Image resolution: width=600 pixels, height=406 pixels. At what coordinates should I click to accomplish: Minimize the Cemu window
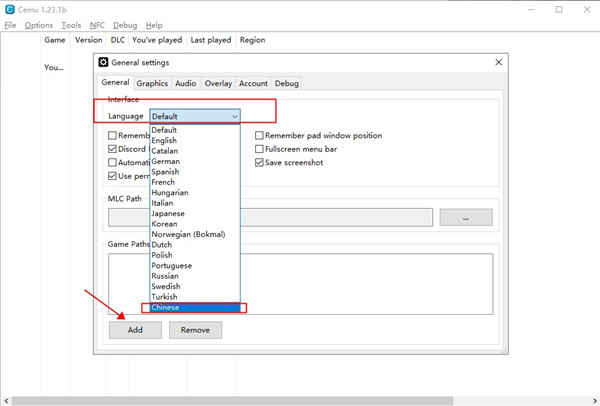click(x=532, y=10)
